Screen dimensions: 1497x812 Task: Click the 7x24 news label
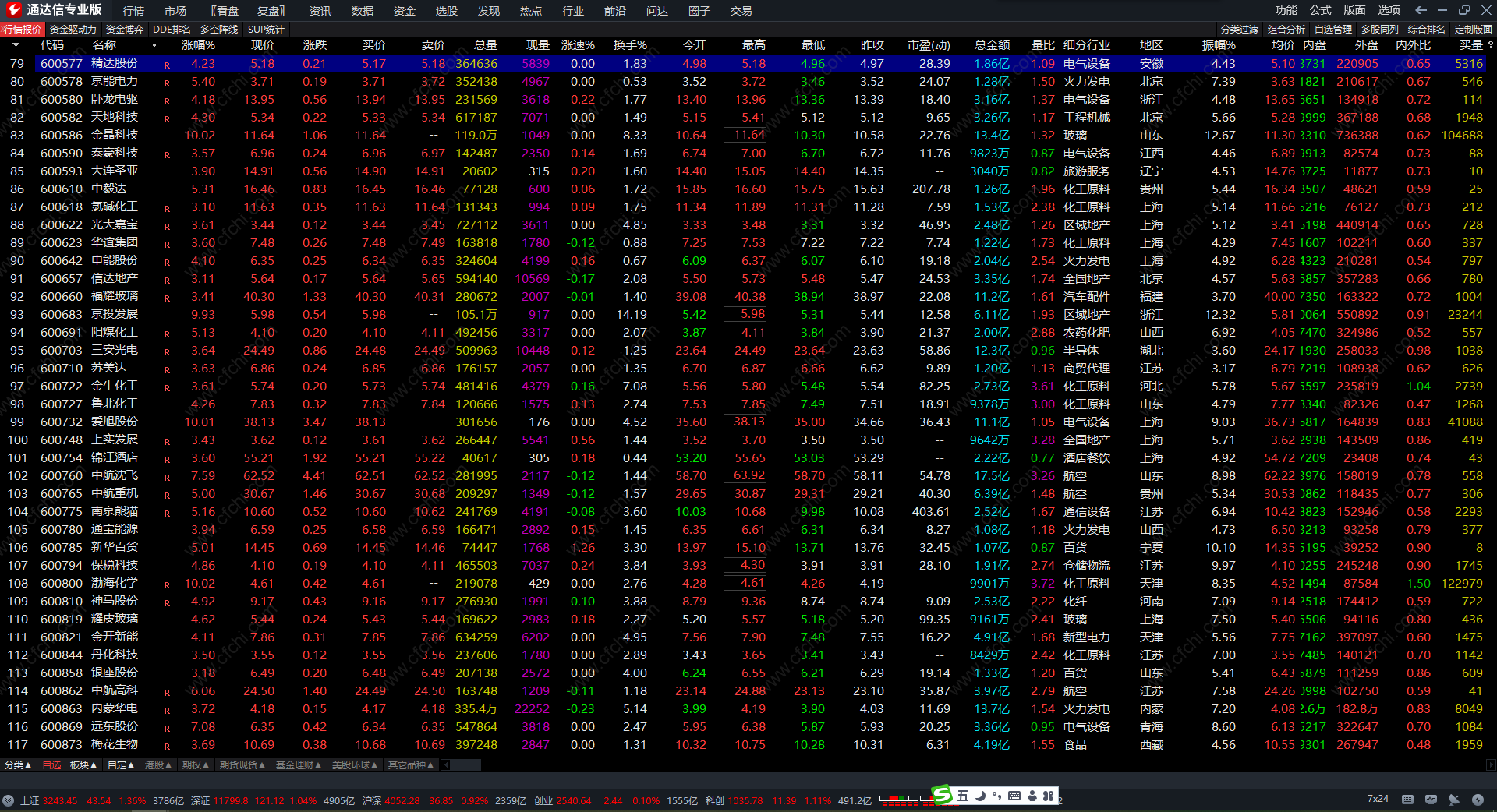pyautogui.click(x=1378, y=799)
